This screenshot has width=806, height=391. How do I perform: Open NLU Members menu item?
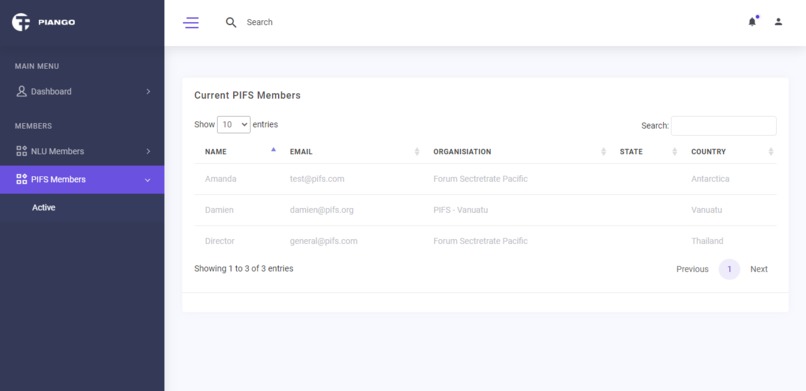click(x=82, y=151)
